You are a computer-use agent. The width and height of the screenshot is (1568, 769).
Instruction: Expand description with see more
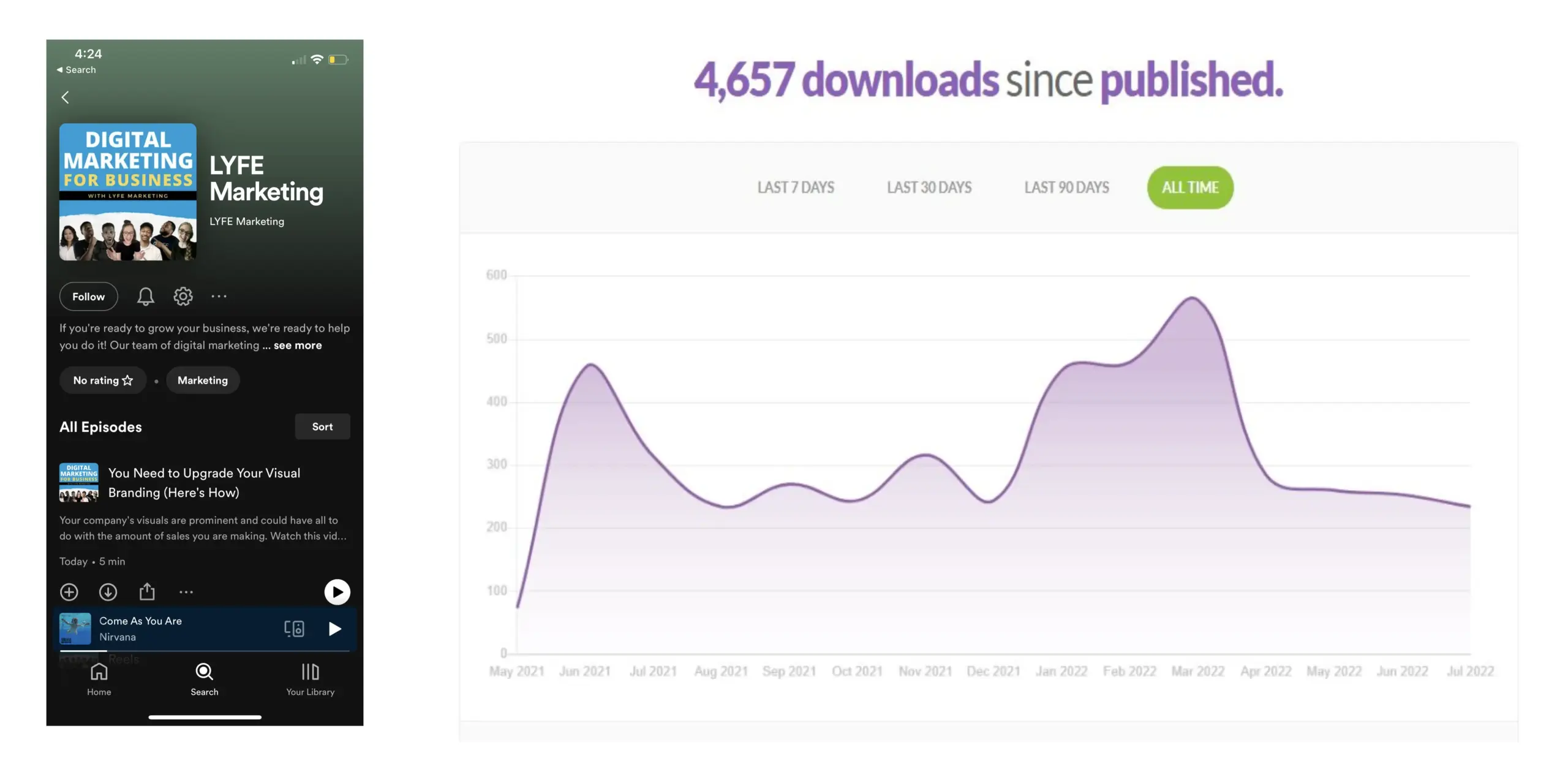[298, 346]
